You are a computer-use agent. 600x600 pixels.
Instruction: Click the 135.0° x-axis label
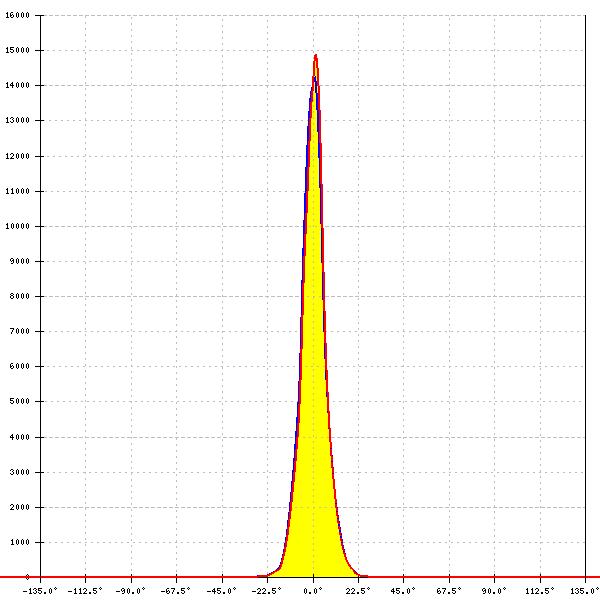pyautogui.click(x=585, y=591)
